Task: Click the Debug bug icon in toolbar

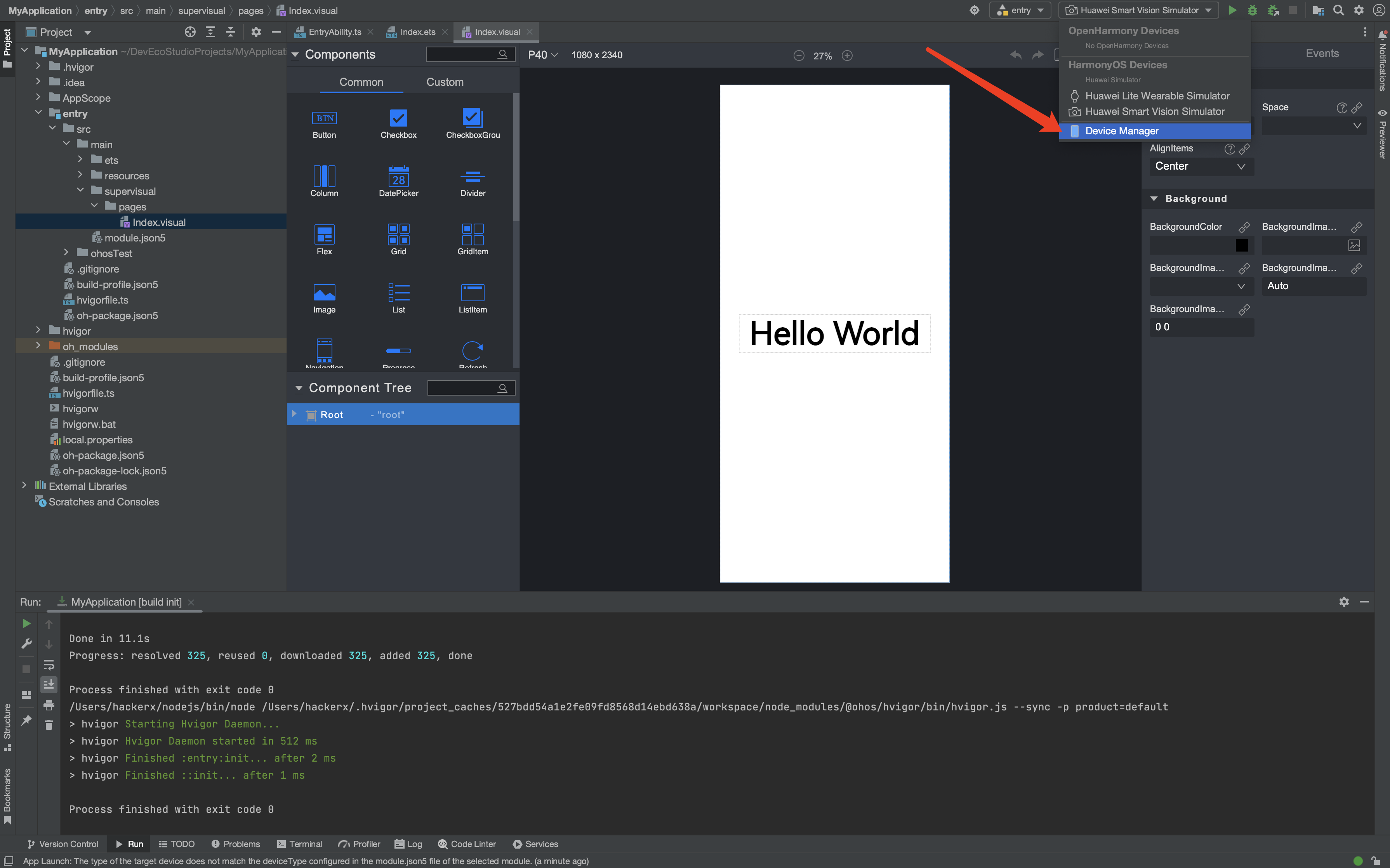Action: (x=1252, y=10)
